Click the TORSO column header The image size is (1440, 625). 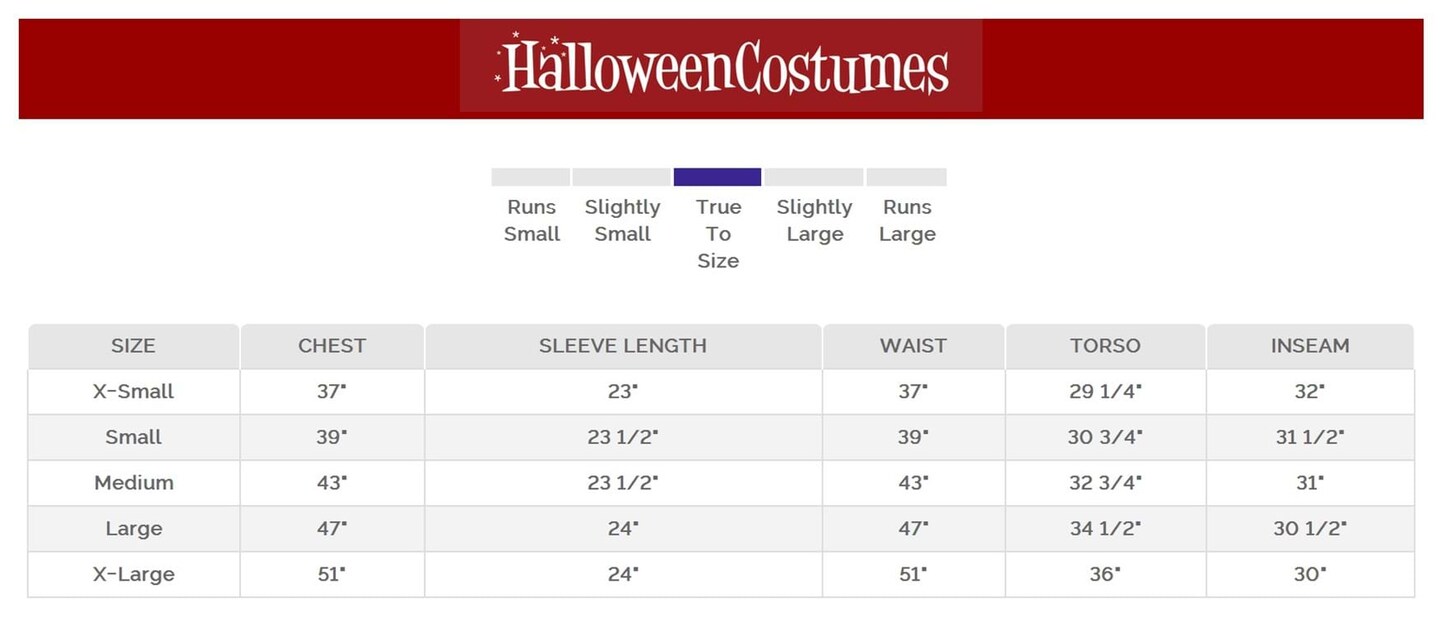(1105, 346)
